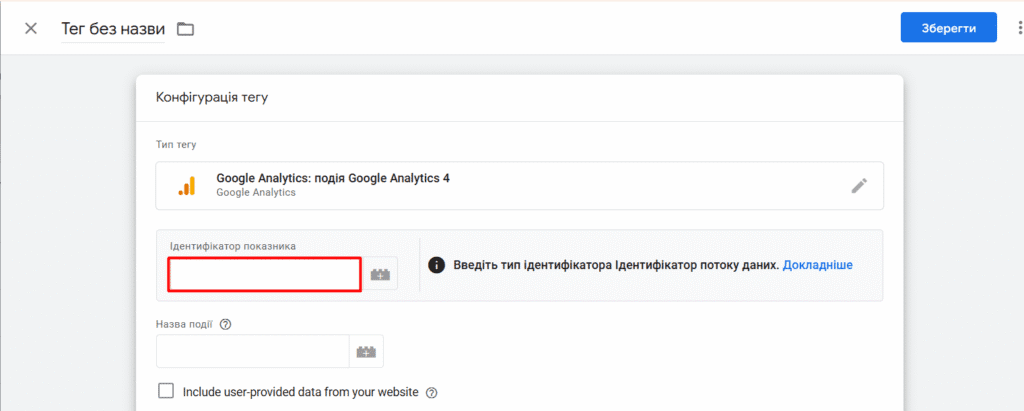
Task: Enable the Include user-provided data checkbox
Action: pyautogui.click(x=167, y=391)
